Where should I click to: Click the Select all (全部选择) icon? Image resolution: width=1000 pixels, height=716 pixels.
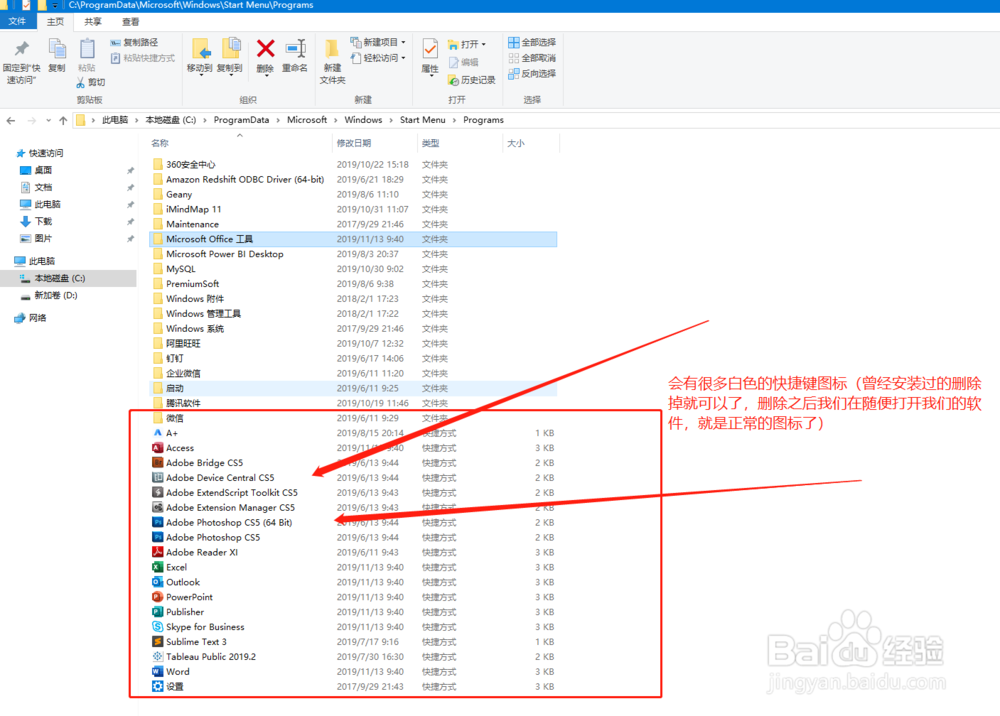(x=513, y=42)
